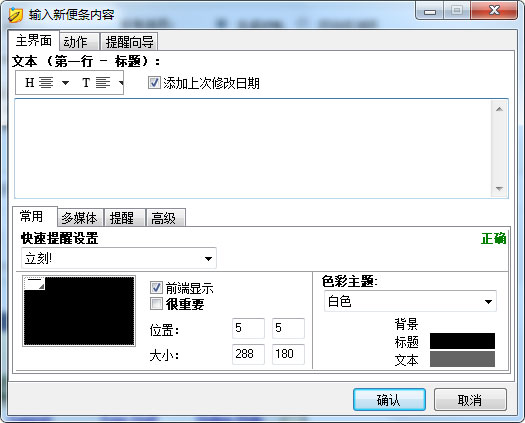Click the text area scroll down arrow
This screenshot has width=525, height=423.
(499, 189)
